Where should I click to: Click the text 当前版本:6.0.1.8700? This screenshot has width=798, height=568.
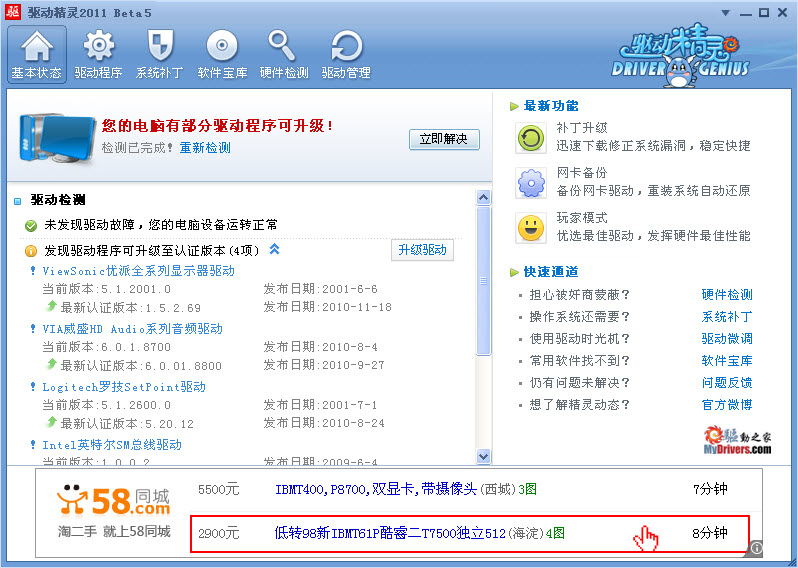[x=106, y=347]
